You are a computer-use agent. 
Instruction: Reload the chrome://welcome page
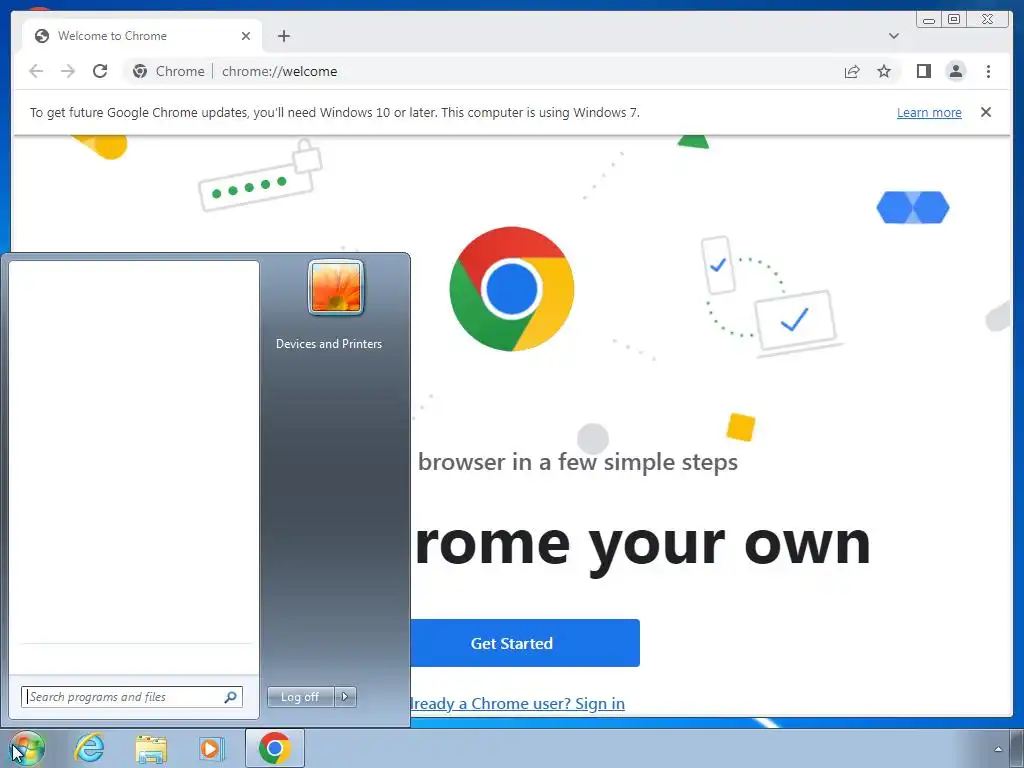pyautogui.click(x=100, y=71)
